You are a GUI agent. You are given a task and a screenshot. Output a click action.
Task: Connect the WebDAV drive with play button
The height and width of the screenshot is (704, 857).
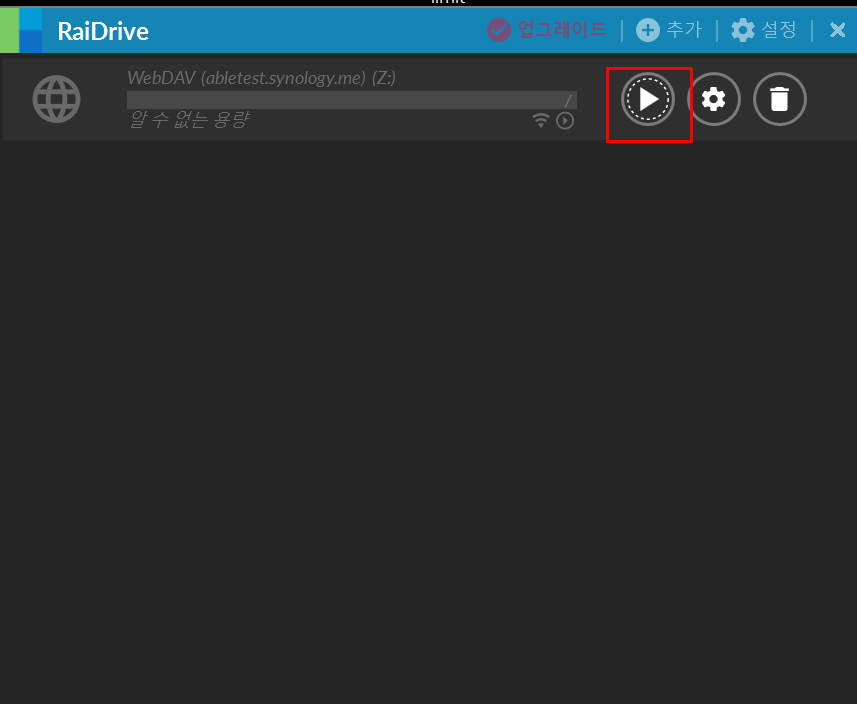coord(648,99)
